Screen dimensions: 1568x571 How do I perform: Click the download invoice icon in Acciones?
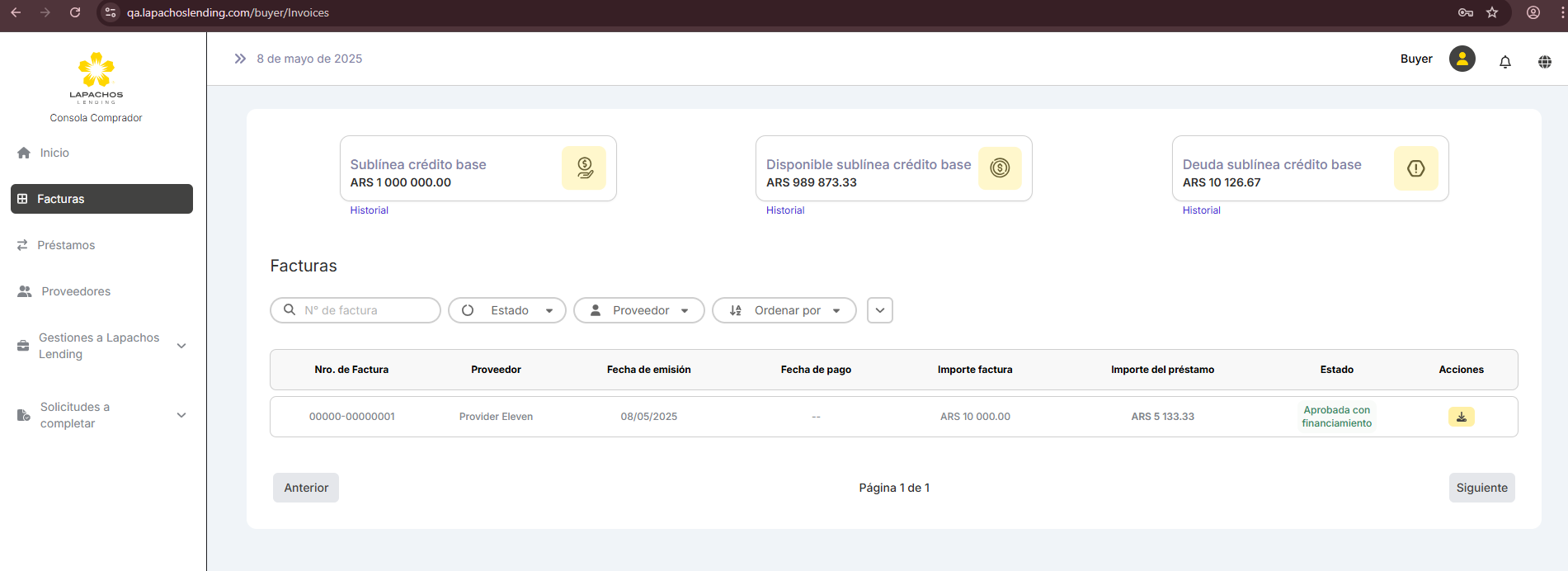click(x=1461, y=417)
